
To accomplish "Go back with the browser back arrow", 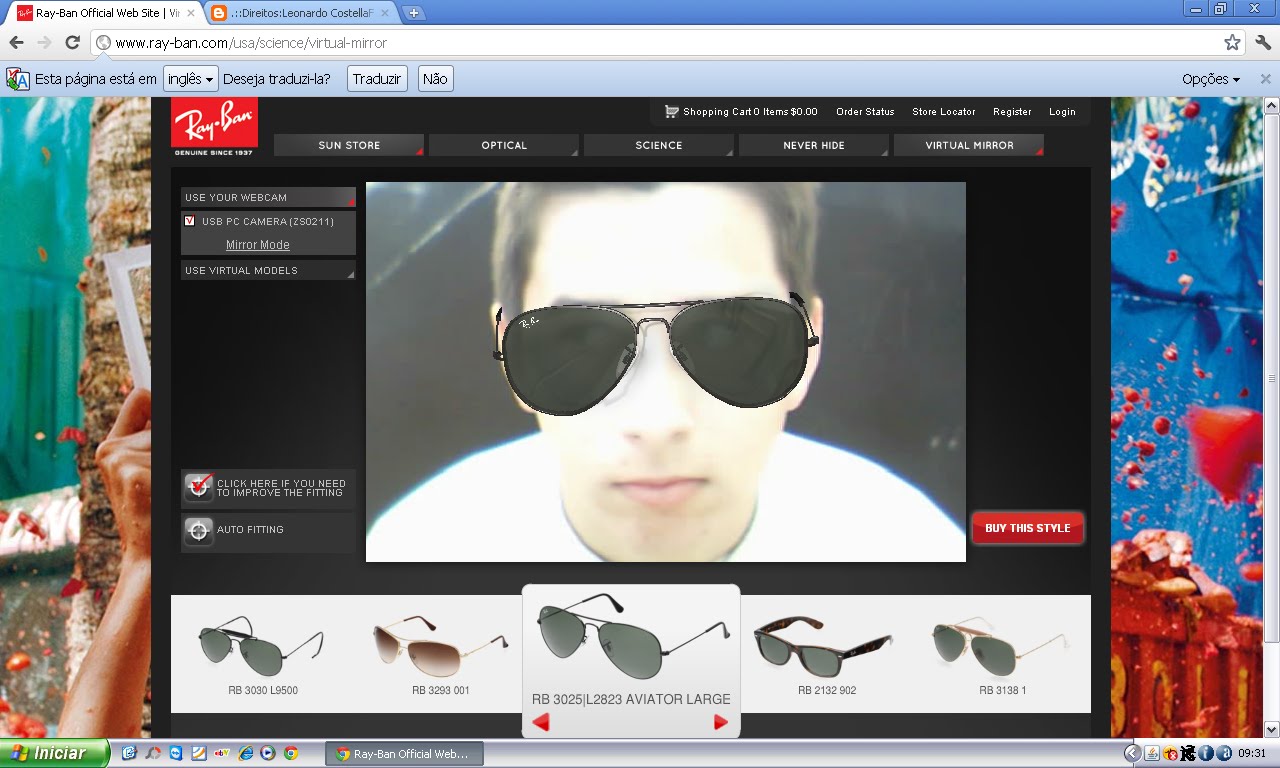I will point(16,43).
